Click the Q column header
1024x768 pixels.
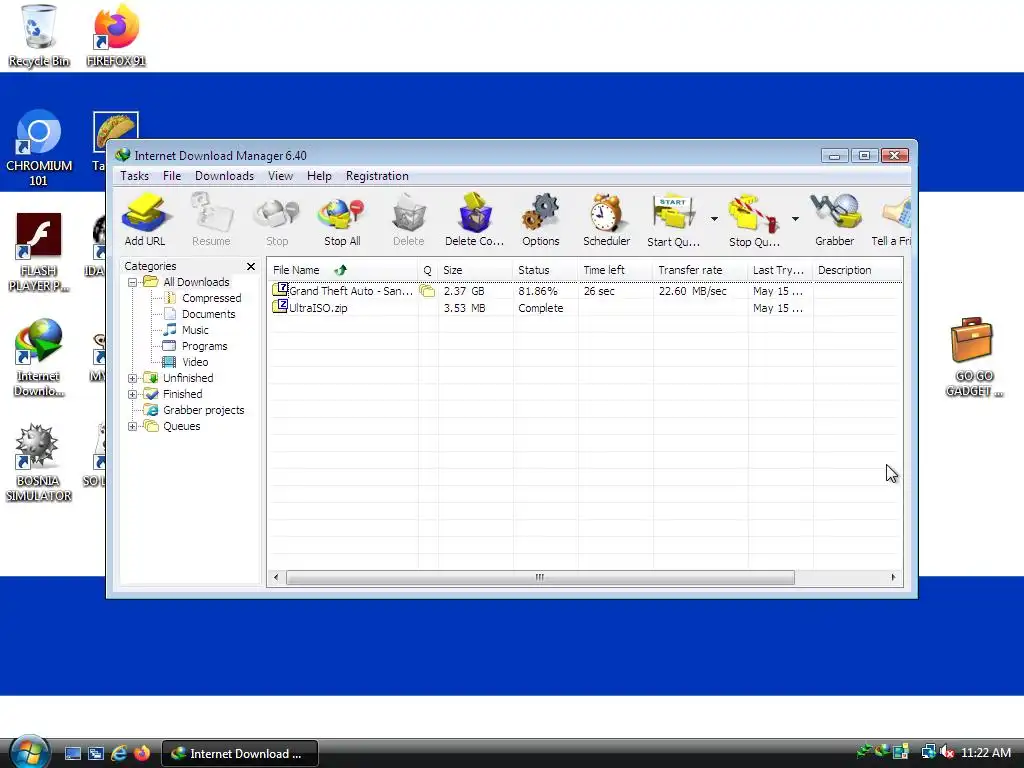tap(428, 270)
